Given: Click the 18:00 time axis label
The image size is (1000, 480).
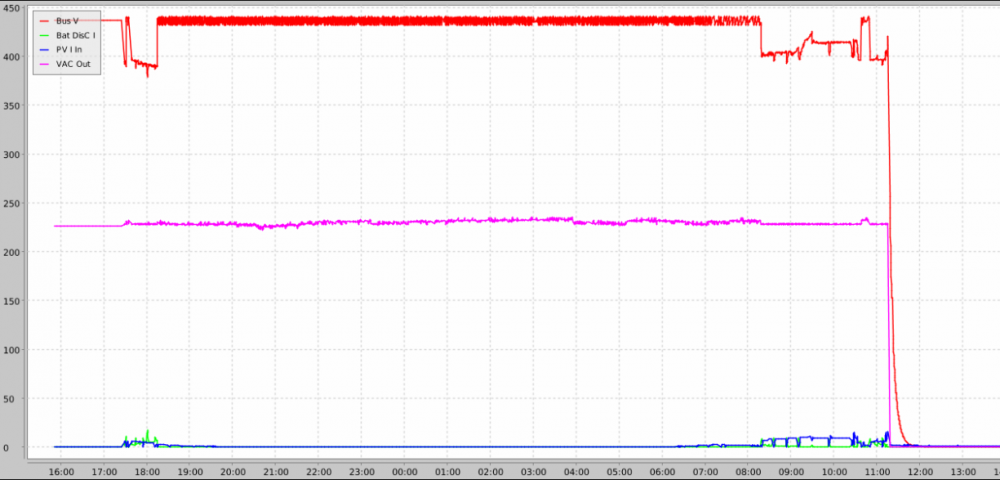Looking at the screenshot, I should (147, 472).
